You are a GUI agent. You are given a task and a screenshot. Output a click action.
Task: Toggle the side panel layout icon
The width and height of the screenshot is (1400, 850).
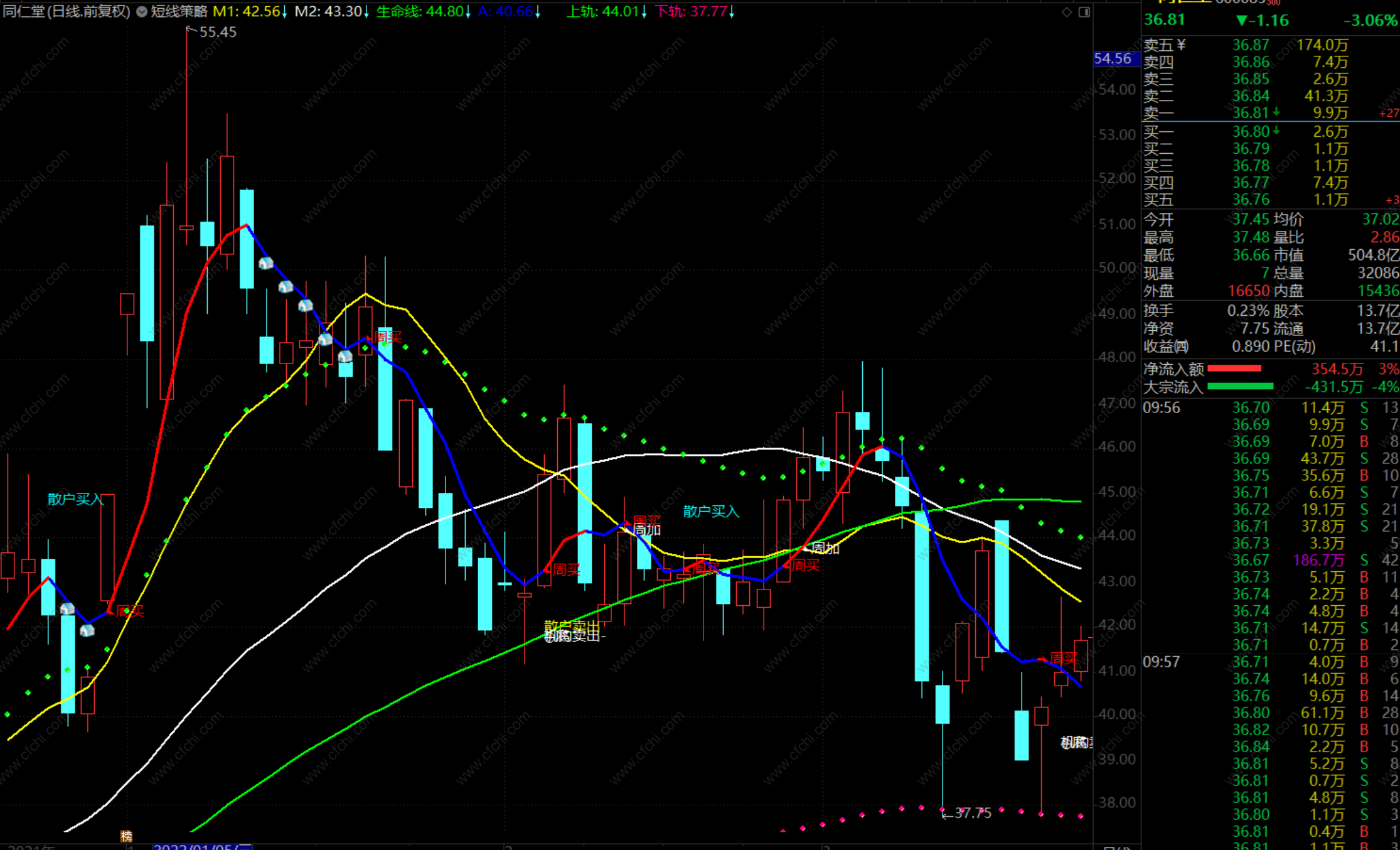[1084, 12]
